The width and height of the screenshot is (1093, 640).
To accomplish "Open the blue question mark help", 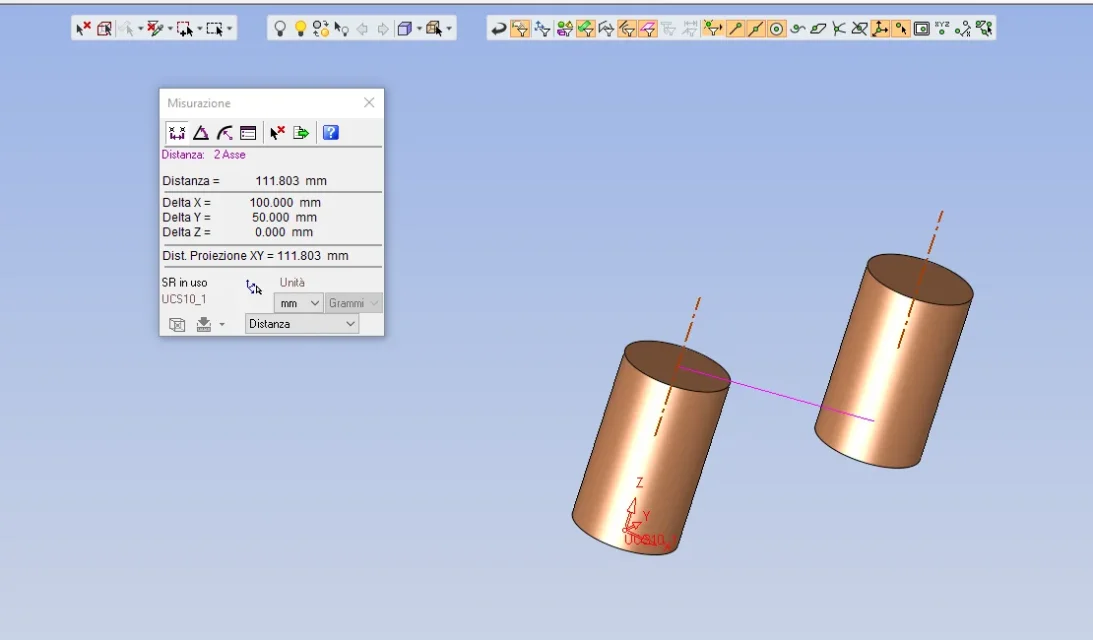I will point(330,132).
